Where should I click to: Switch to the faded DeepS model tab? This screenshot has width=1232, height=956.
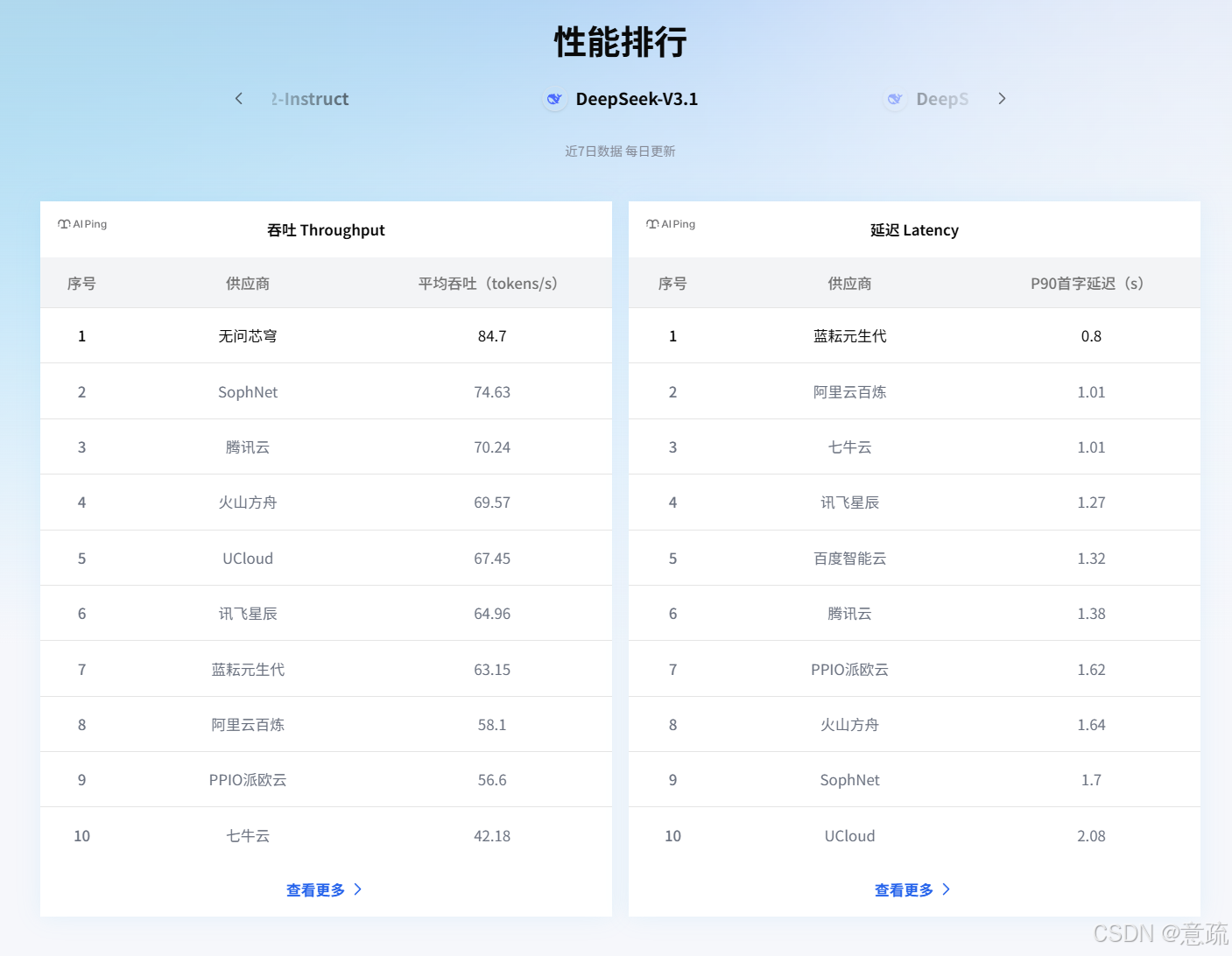[x=926, y=99]
